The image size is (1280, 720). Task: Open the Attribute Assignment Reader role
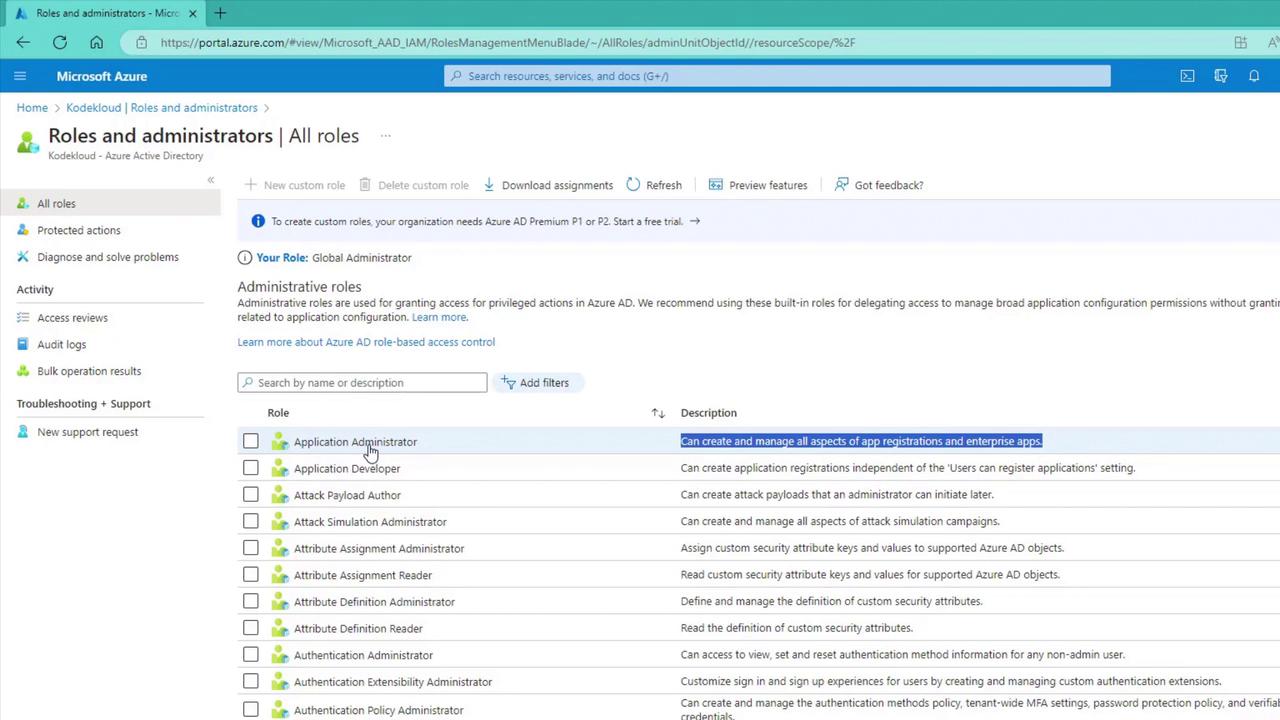(363, 575)
